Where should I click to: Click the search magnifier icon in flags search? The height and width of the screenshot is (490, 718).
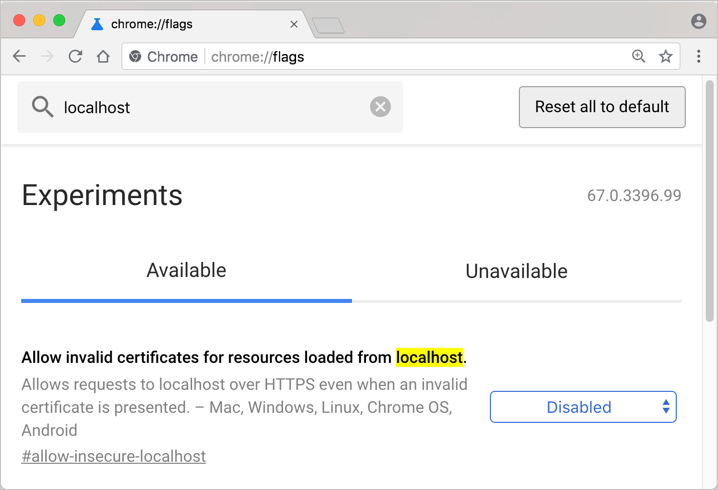[x=42, y=107]
